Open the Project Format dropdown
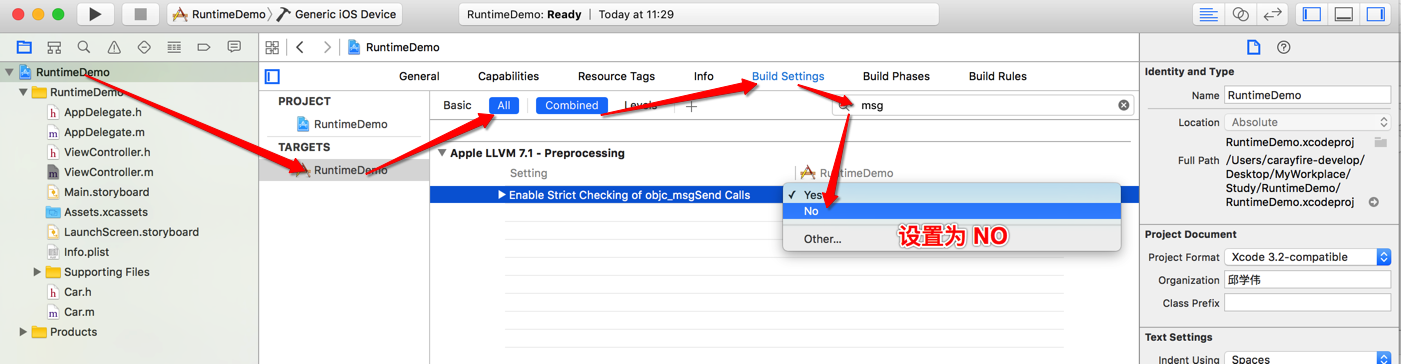Screen dimensions: 1401x364 pos(1309,257)
